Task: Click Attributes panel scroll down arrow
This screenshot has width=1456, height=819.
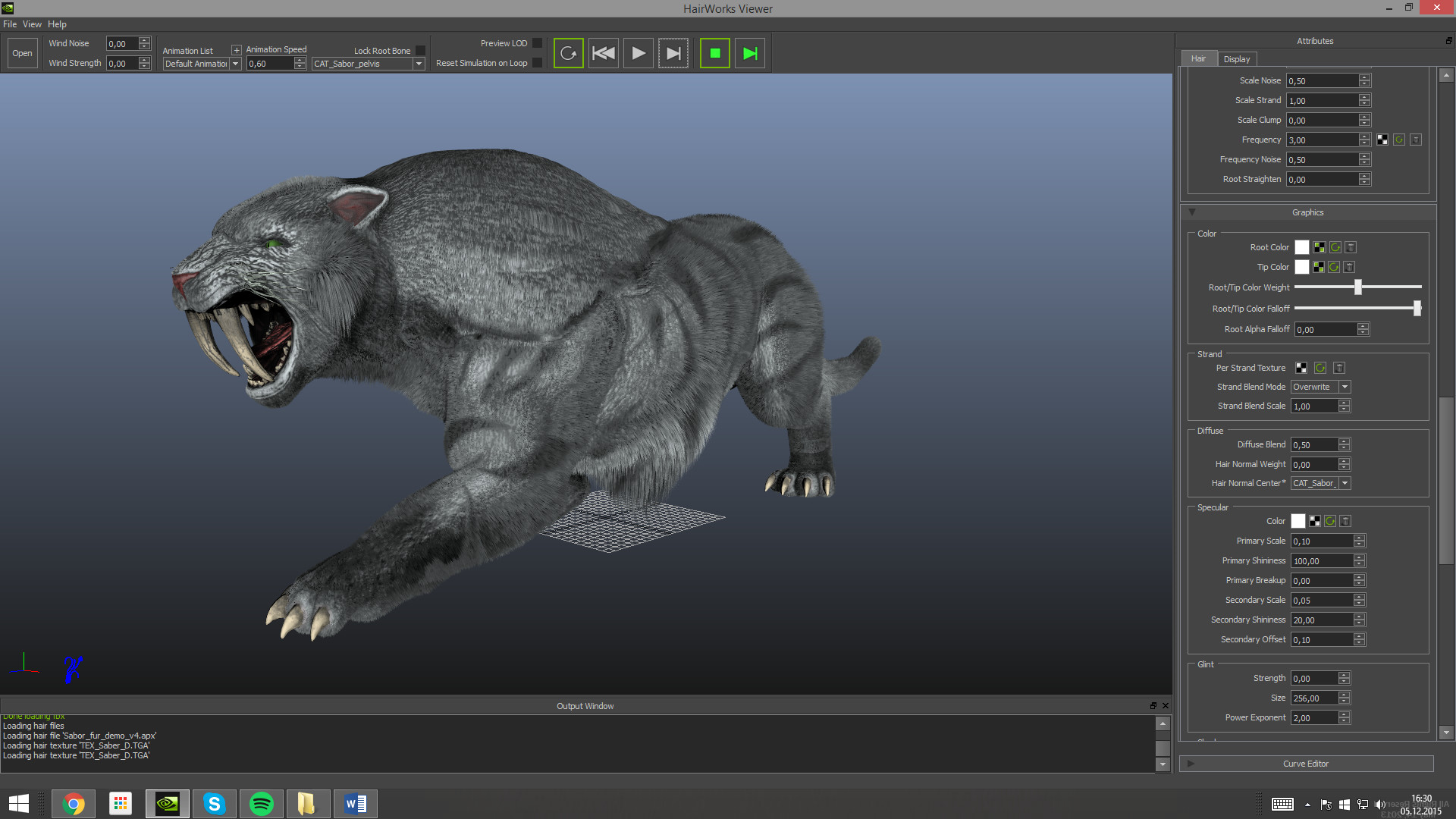Action: tap(1445, 733)
